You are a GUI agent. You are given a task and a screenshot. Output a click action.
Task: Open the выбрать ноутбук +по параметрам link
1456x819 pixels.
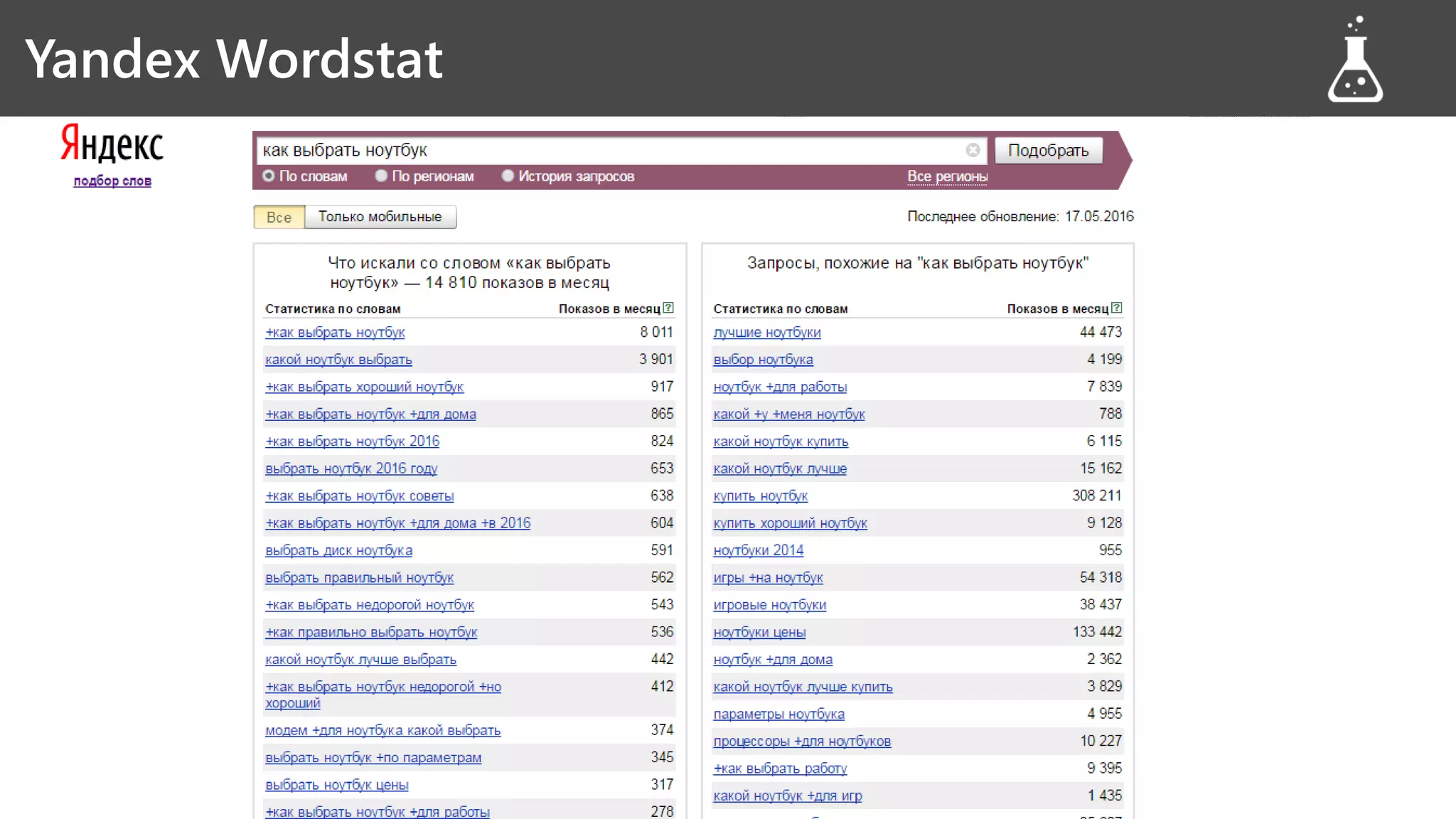(373, 758)
